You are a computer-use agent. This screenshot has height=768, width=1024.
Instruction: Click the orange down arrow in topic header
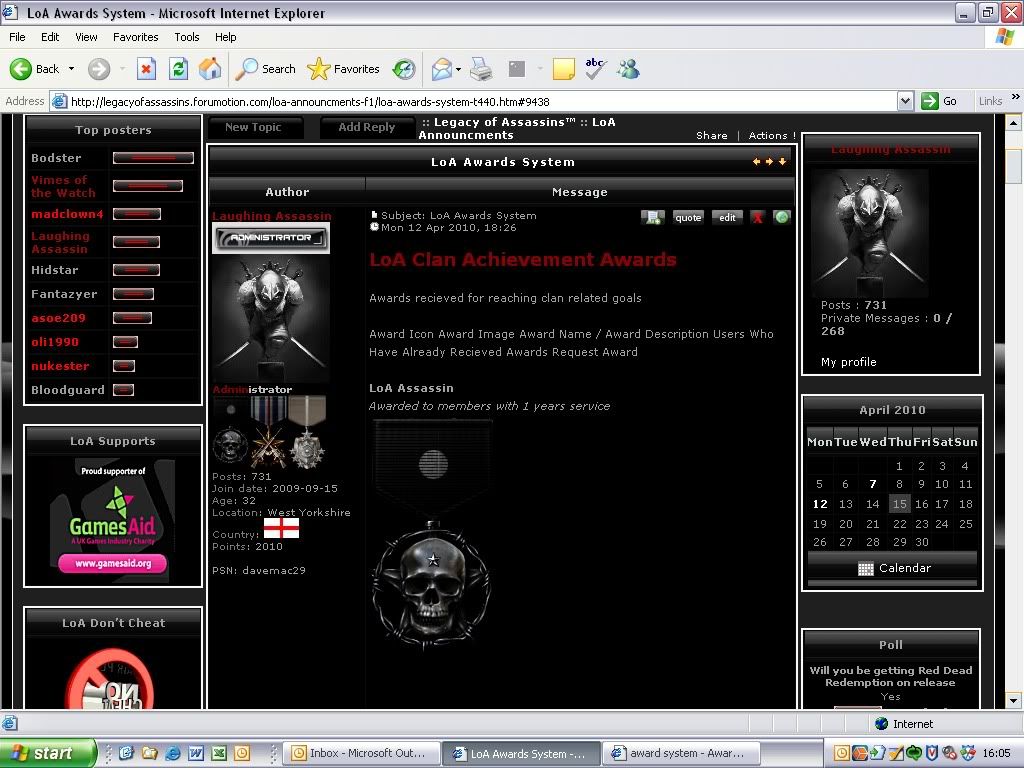pyautogui.click(x=782, y=161)
